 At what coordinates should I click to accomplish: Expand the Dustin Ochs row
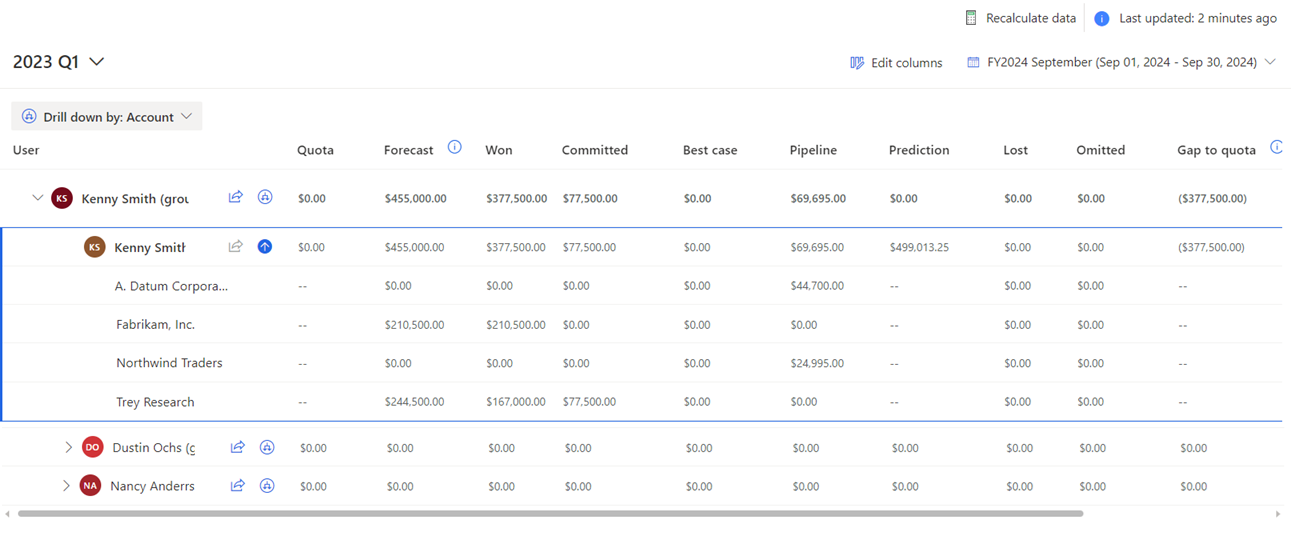tap(68, 448)
